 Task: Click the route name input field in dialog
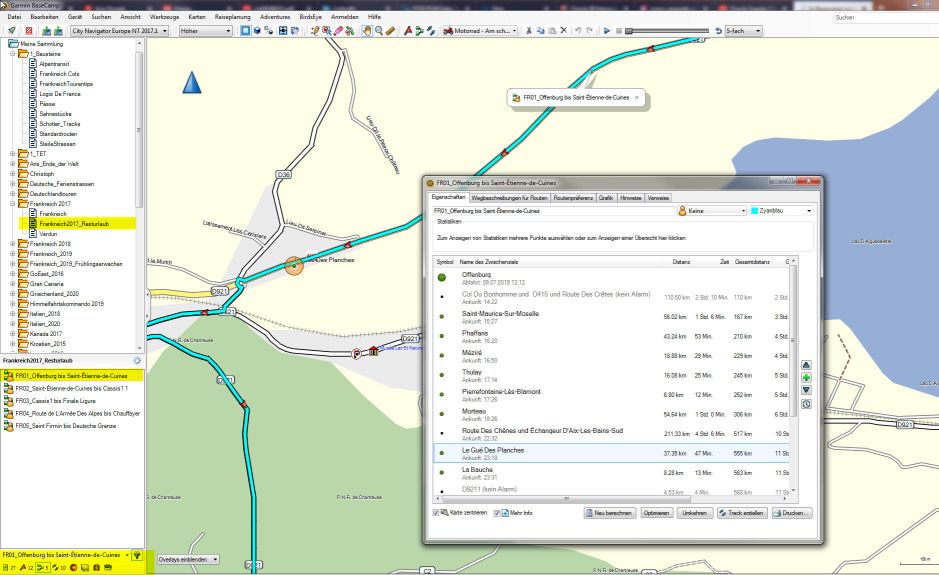click(x=553, y=211)
